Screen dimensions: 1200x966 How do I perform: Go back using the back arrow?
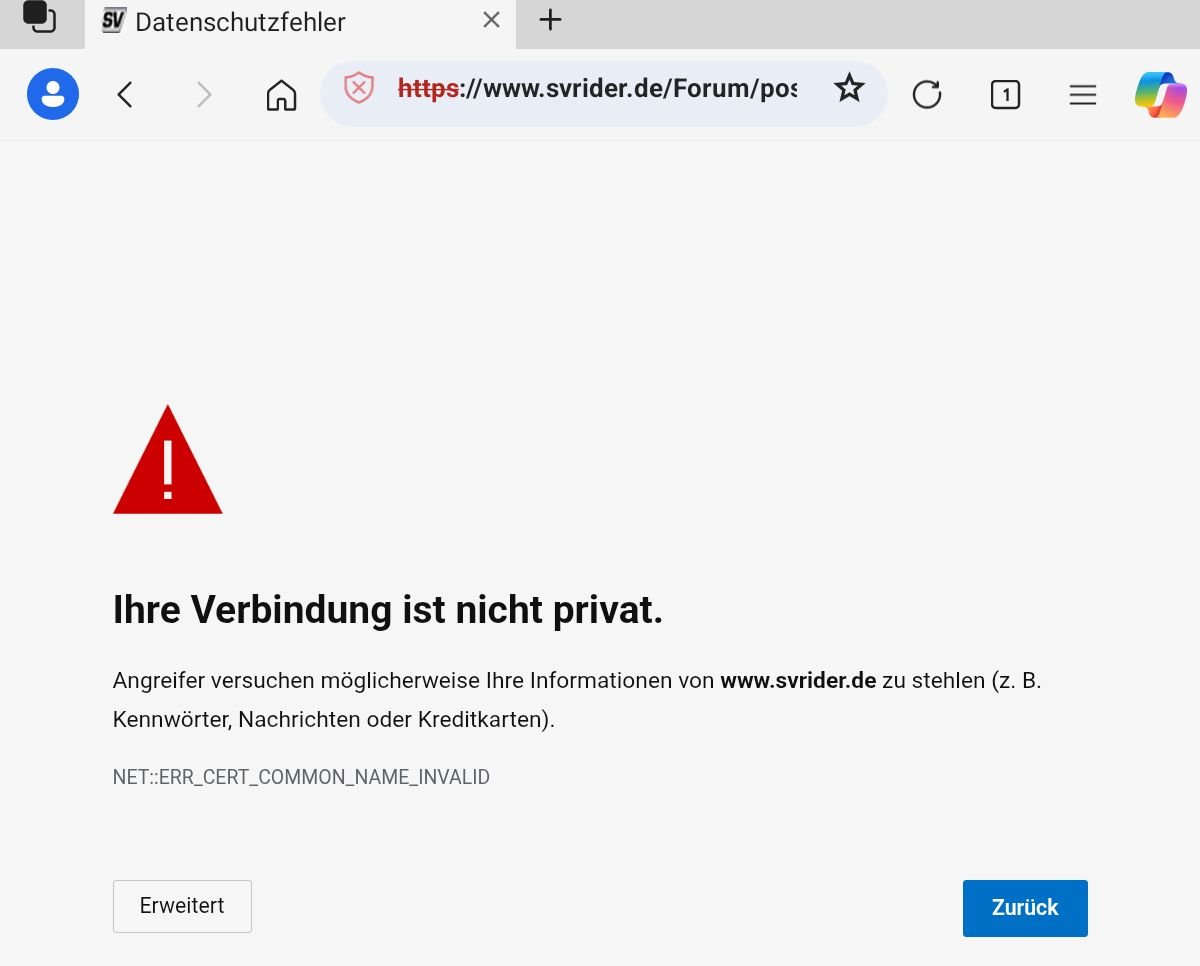point(125,95)
